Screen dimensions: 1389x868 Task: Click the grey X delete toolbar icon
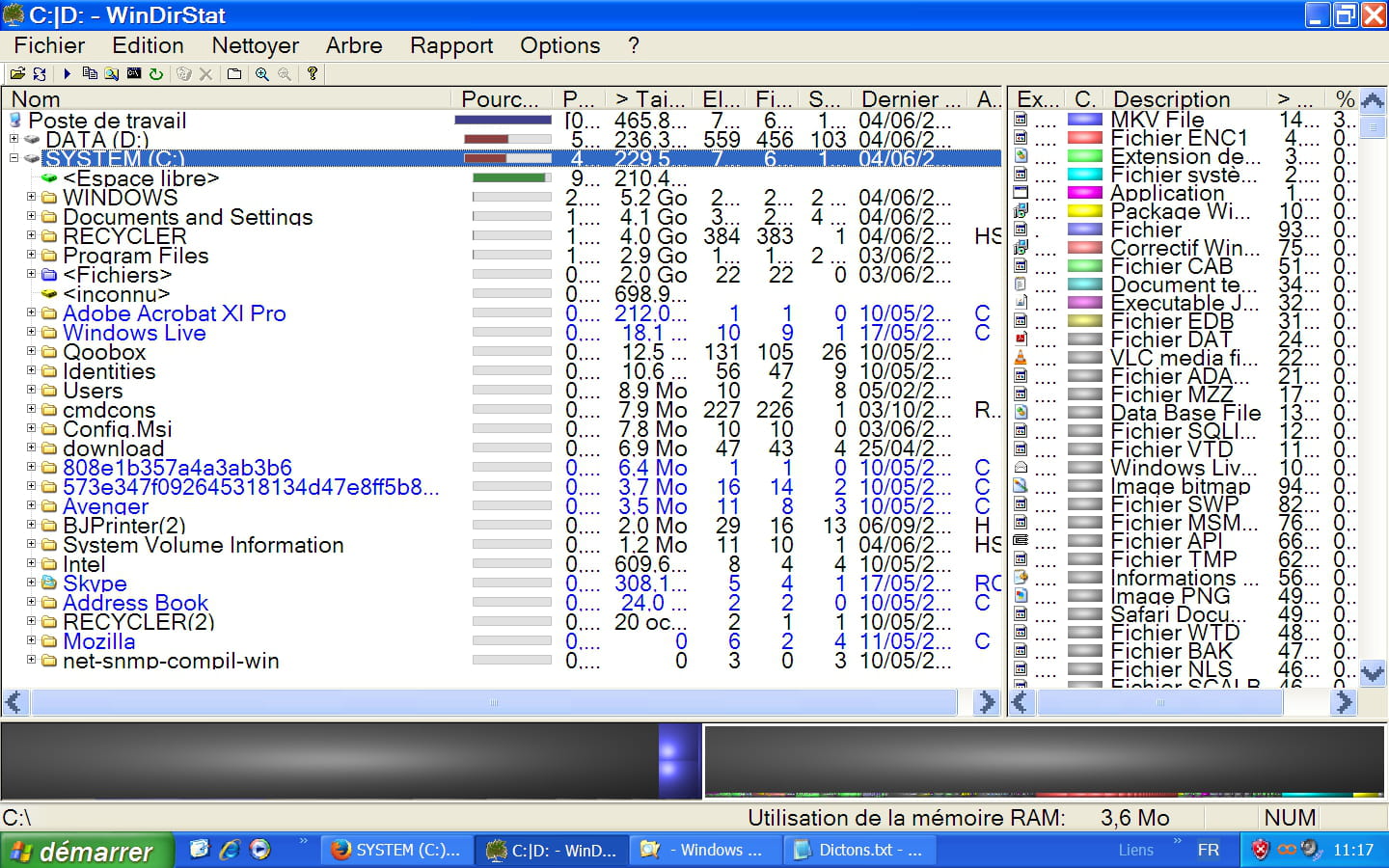click(x=205, y=73)
